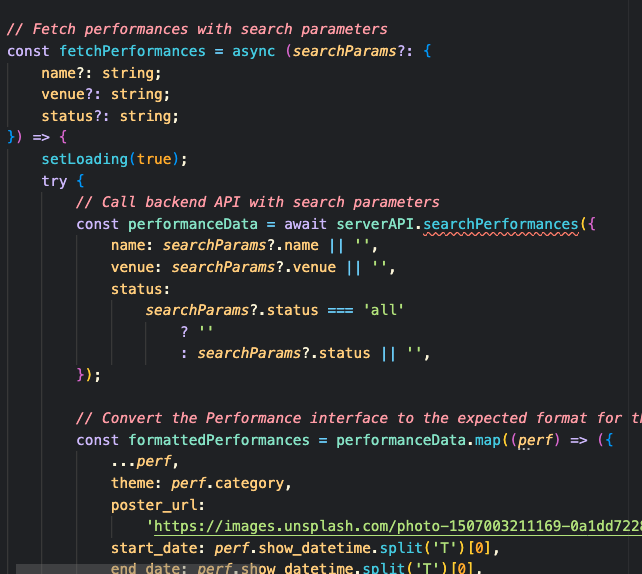
Task: Place cursor on fetchPerformances function name
Action: coord(120,51)
